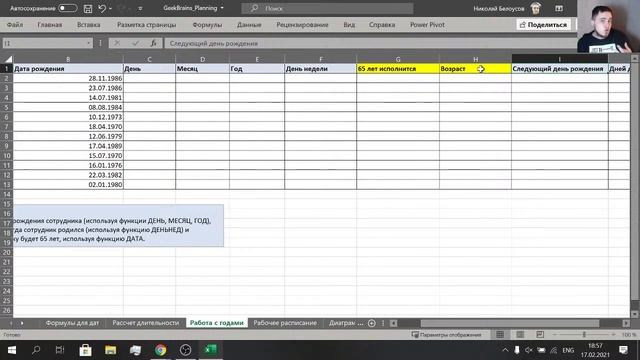The image size is (640, 360).
Task: Switch to Page Break Preview icon
Action: pos(540,335)
